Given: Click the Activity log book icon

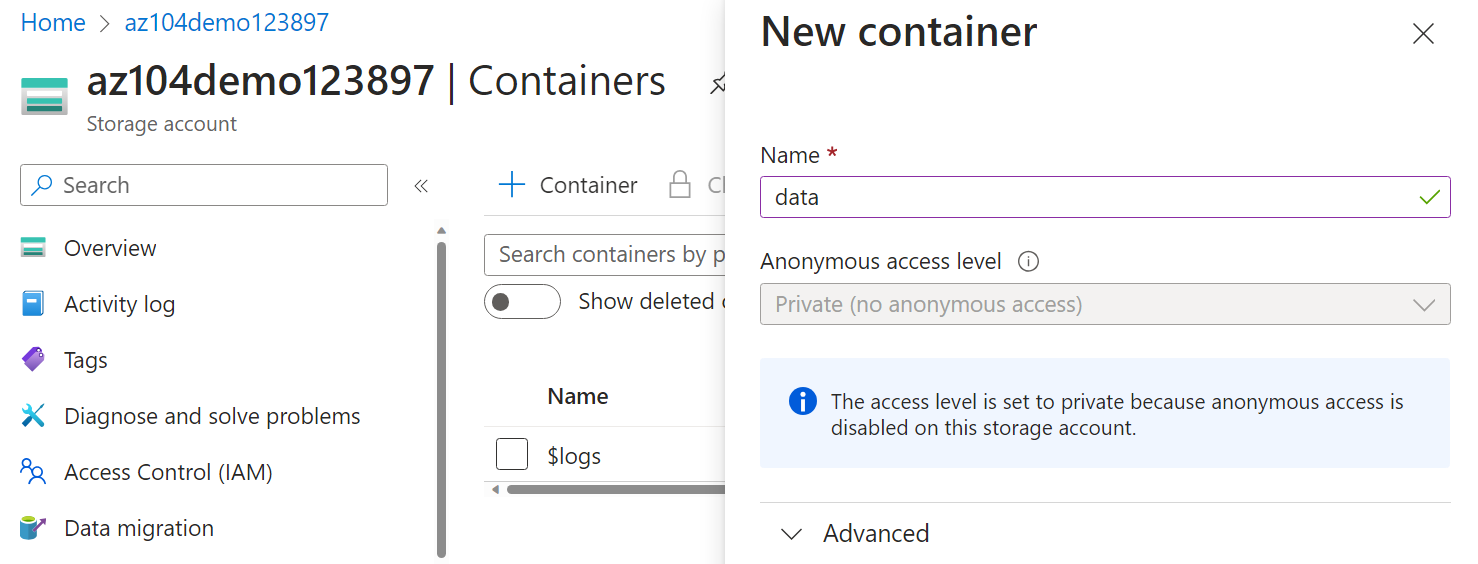Looking at the screenshot, I should click(33, 304).
